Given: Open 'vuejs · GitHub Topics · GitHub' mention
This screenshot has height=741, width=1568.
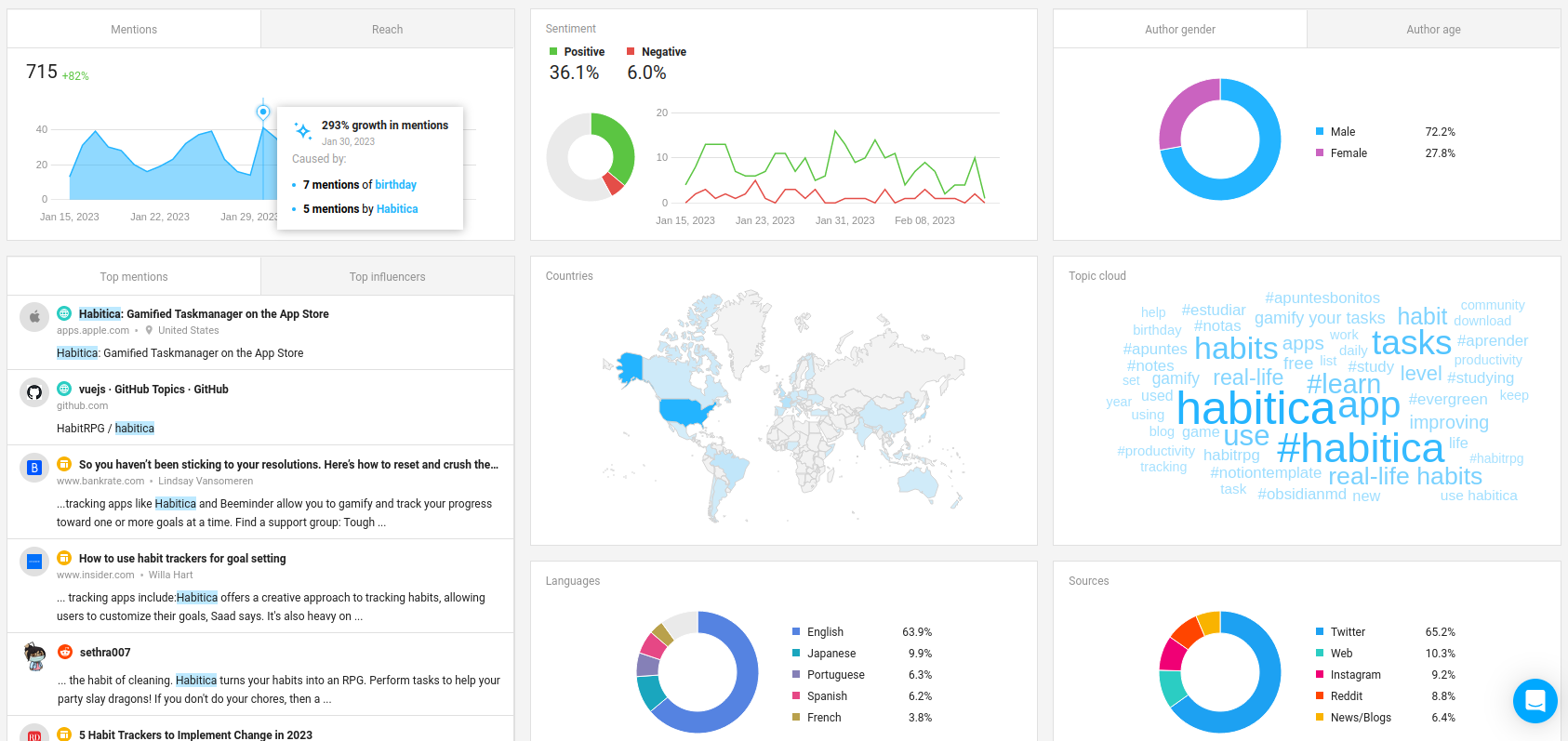Looking at the screenshot, I should click(x=153, y=389).
